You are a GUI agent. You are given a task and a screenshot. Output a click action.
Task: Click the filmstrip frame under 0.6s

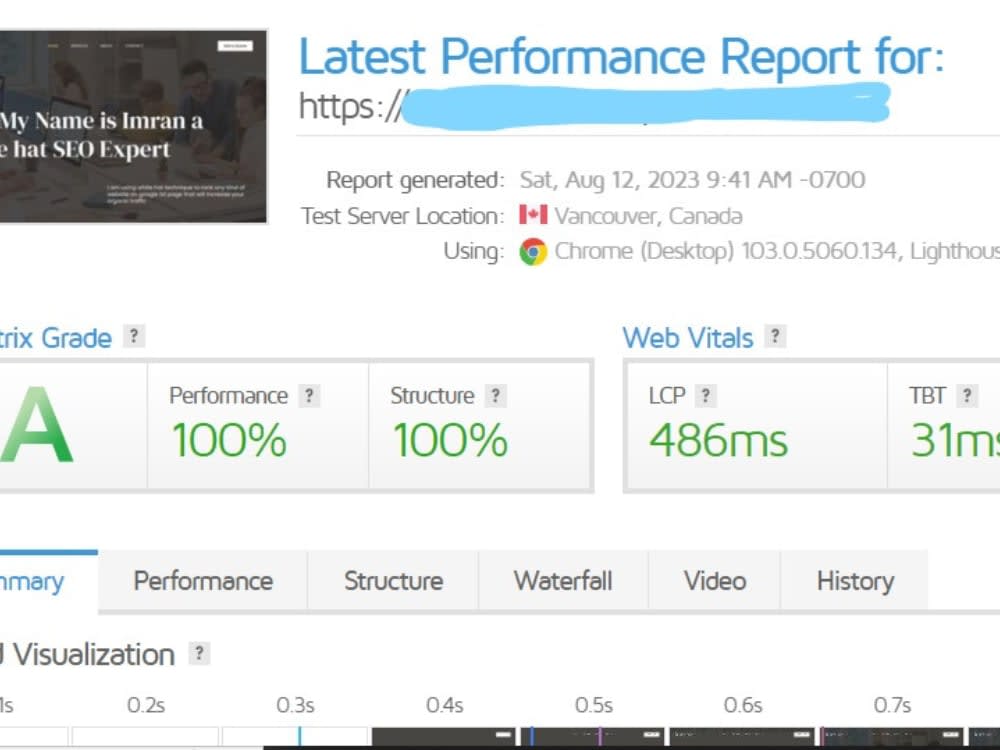pos(742,736)
